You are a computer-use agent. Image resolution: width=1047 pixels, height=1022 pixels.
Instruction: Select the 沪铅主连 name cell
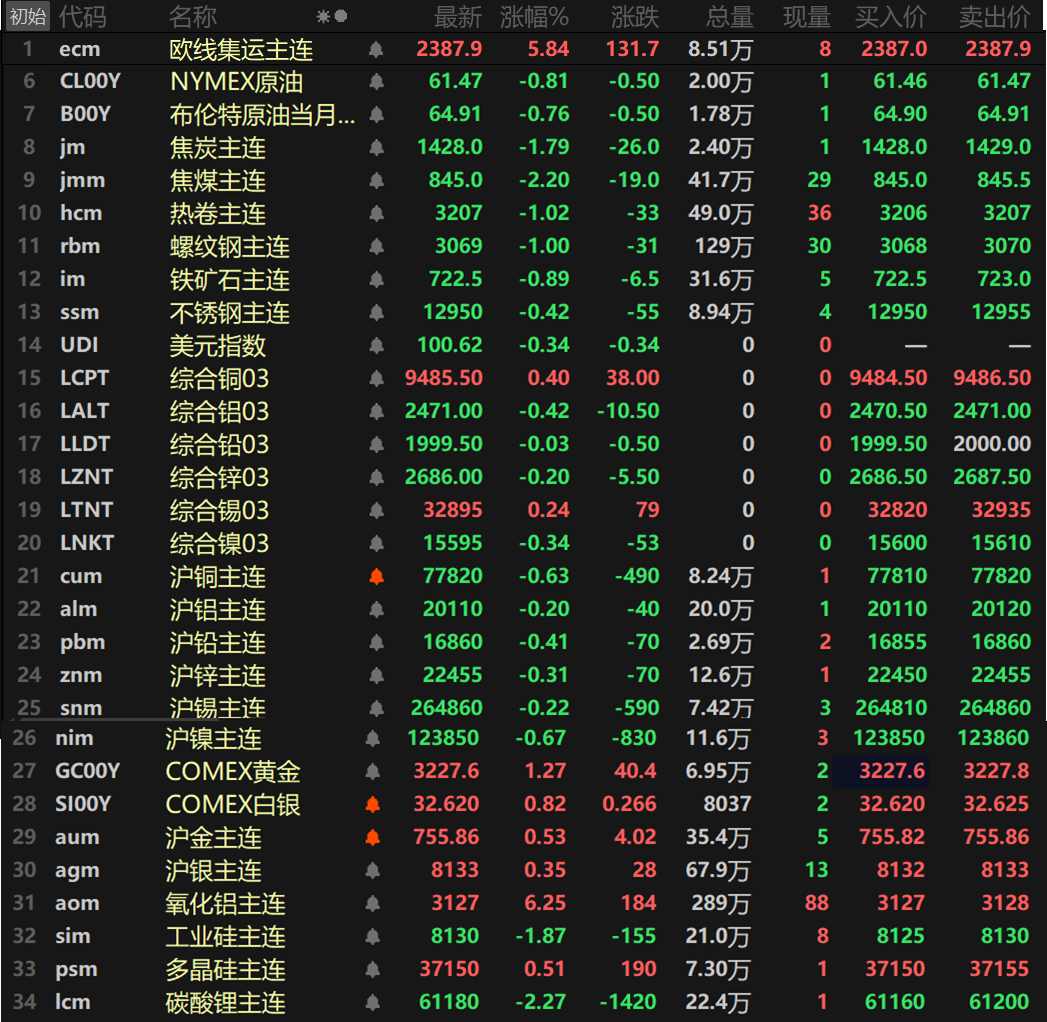(x=218, y=642)
